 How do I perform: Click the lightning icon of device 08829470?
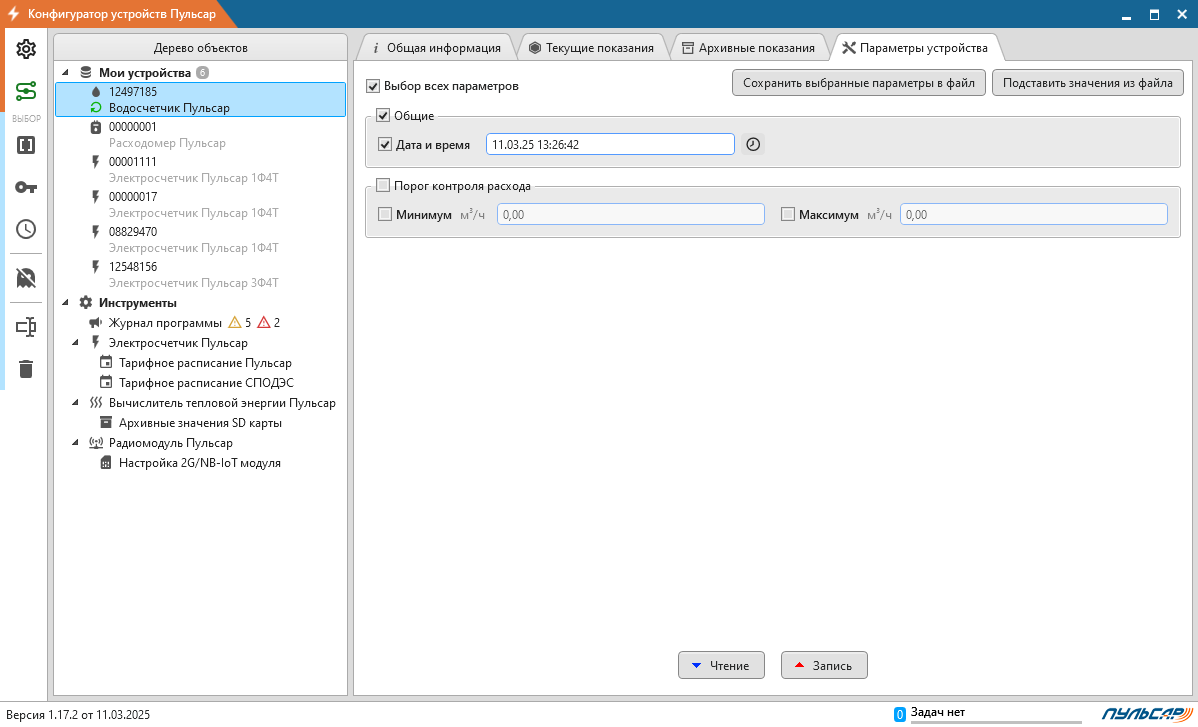pos(96,231)
